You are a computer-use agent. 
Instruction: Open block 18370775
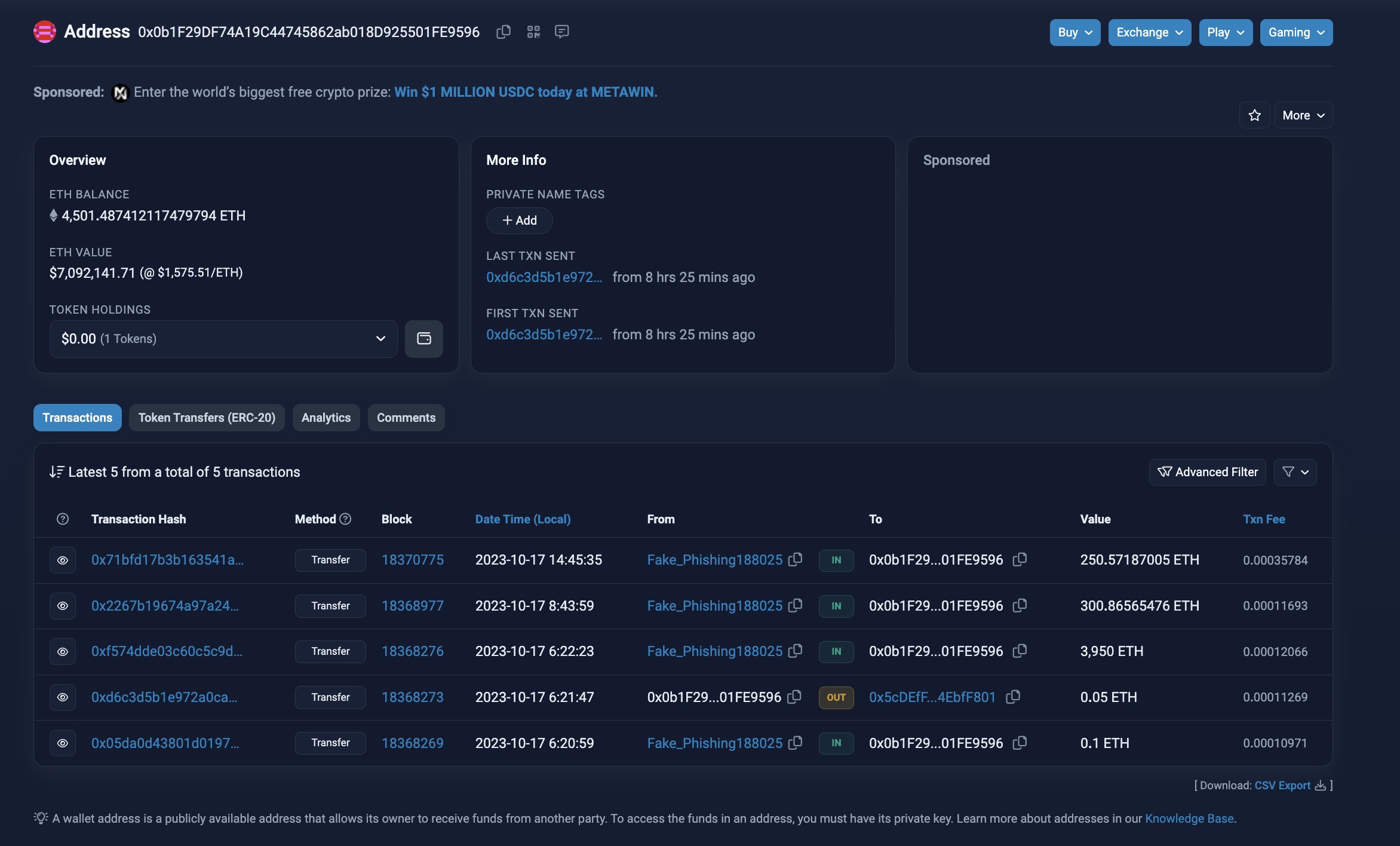413,560
